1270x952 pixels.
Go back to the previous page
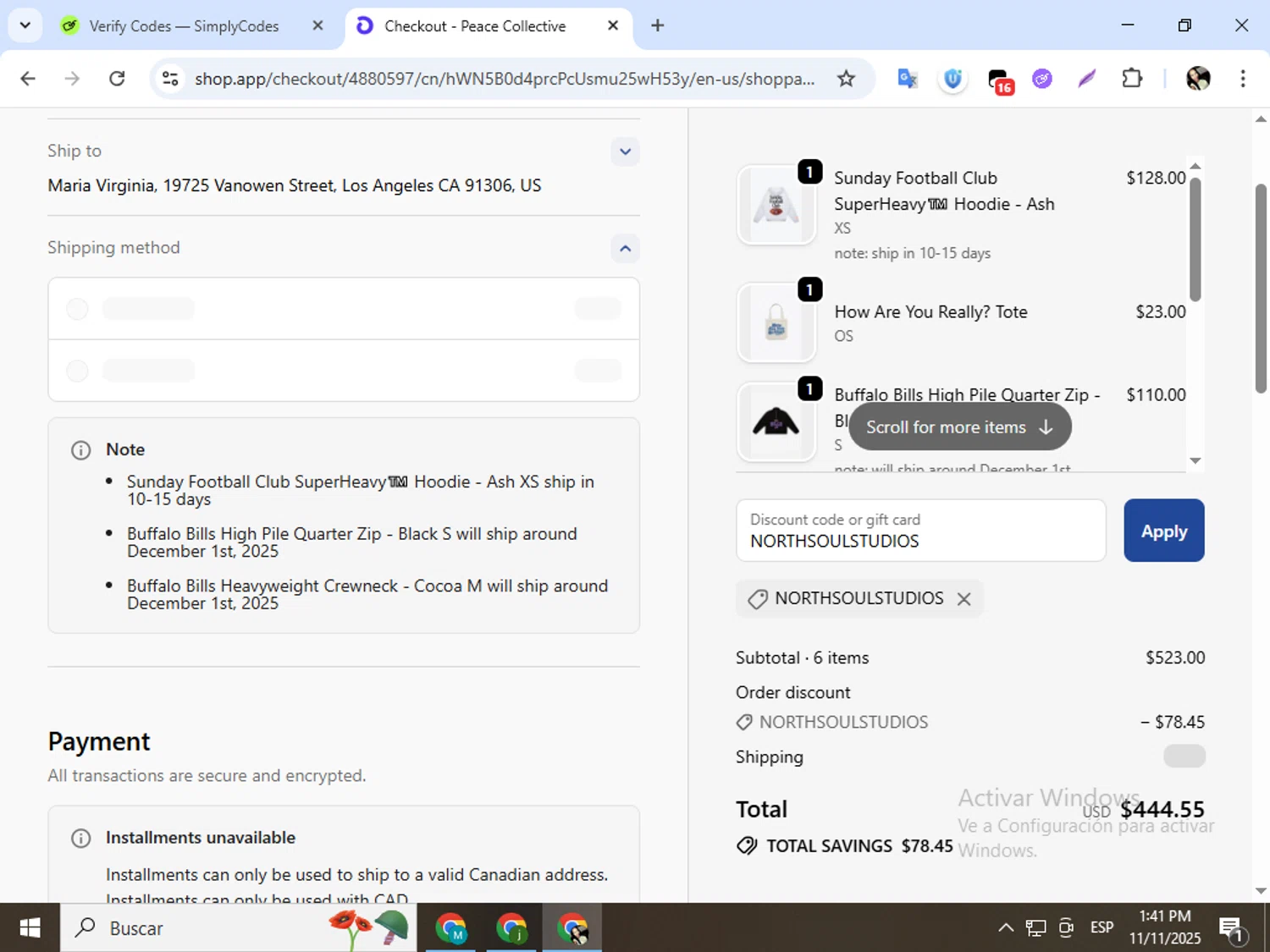click(28, 79)
